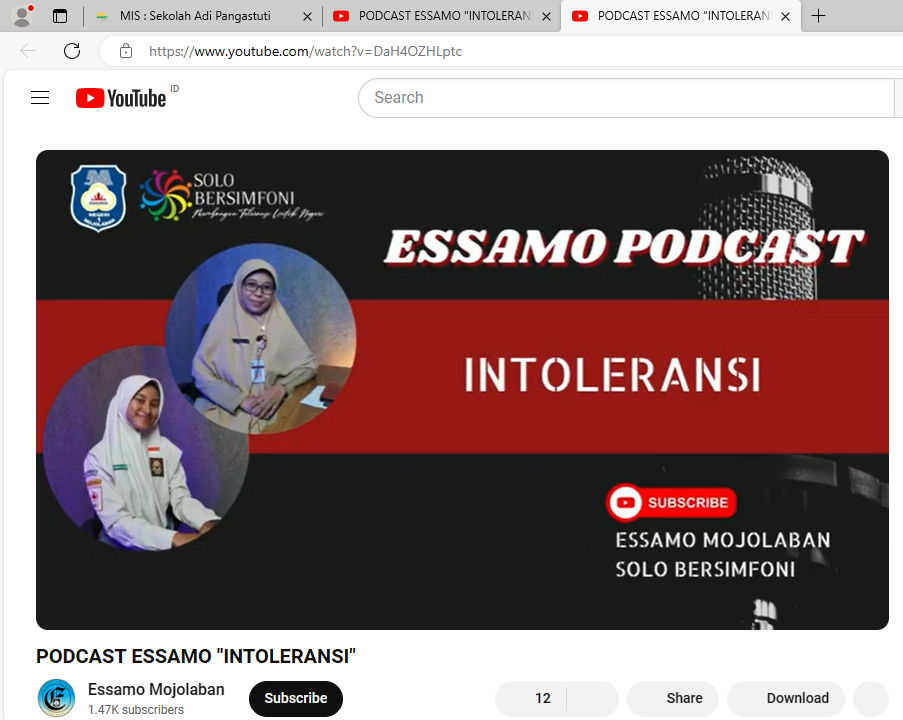Click the YouTube logo to go home
This screenshot has width=903, height=720.
[x=121, y=98]
